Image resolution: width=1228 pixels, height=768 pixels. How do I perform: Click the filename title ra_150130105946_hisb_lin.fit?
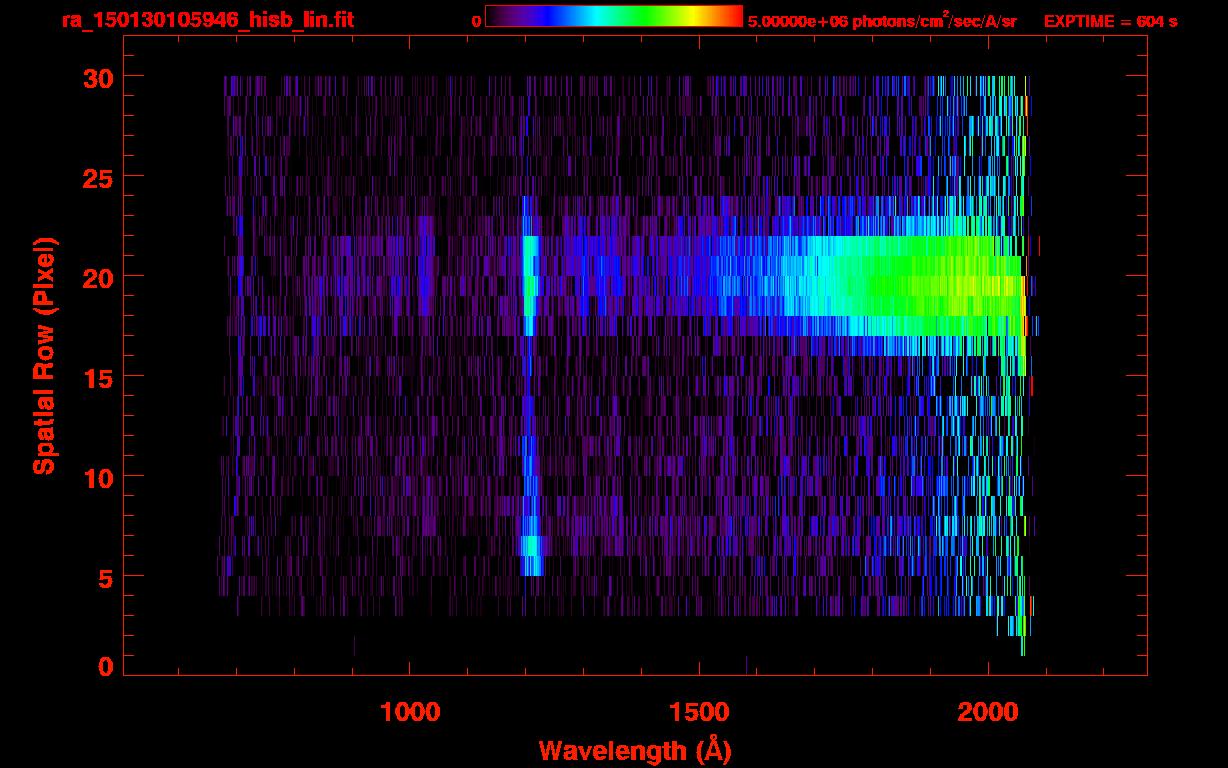(207, 21)
